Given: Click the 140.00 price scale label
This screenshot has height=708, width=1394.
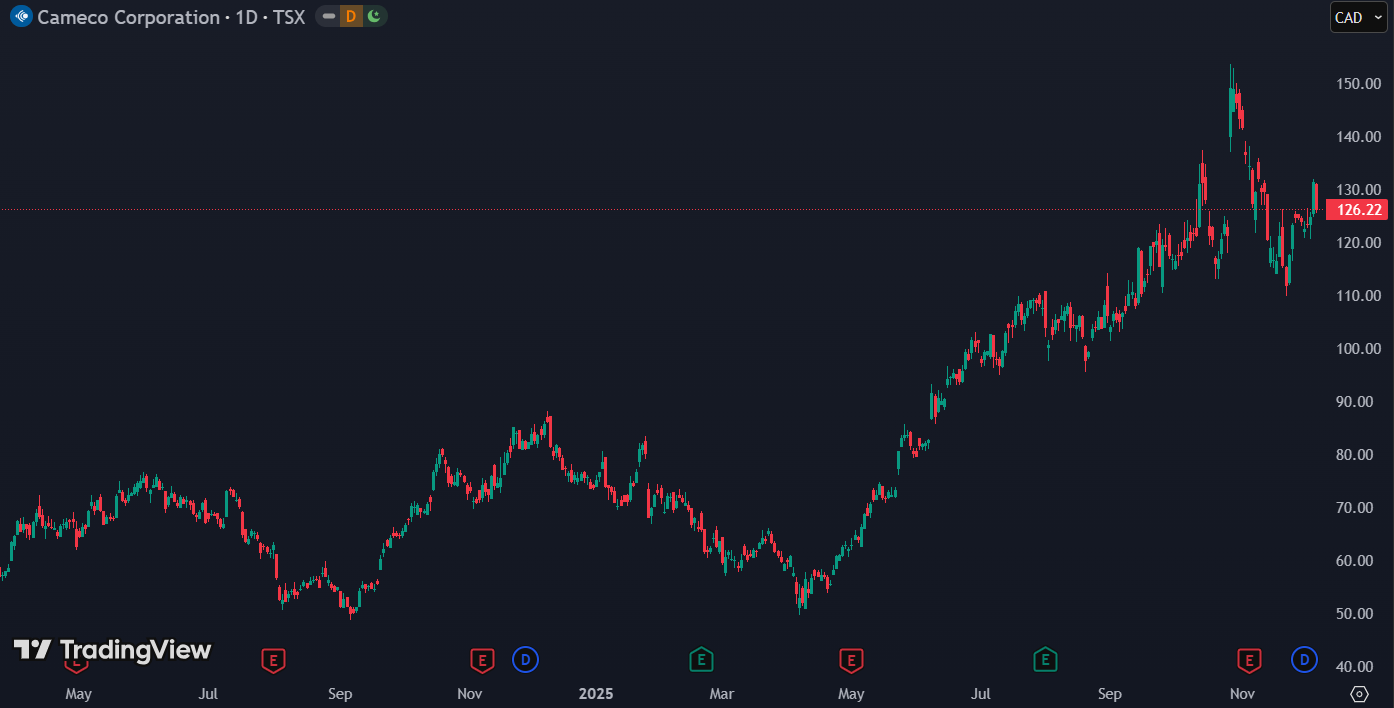Looking at the screenshot, I should 1359,137.
